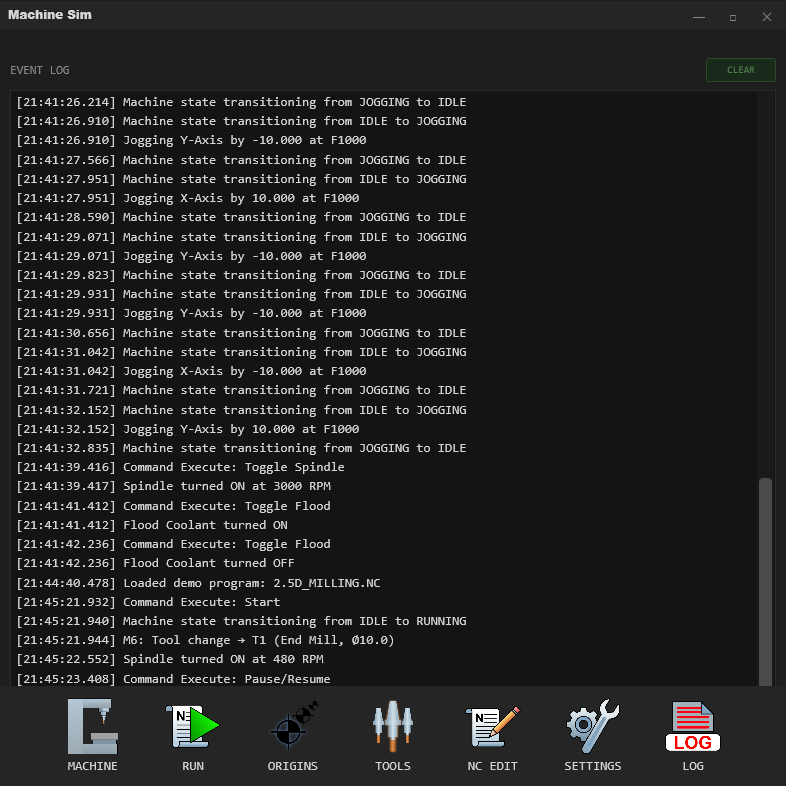Viewport: 786px width, 786px height.
Task: Open the Machine view icon
Action: (93, 726)
